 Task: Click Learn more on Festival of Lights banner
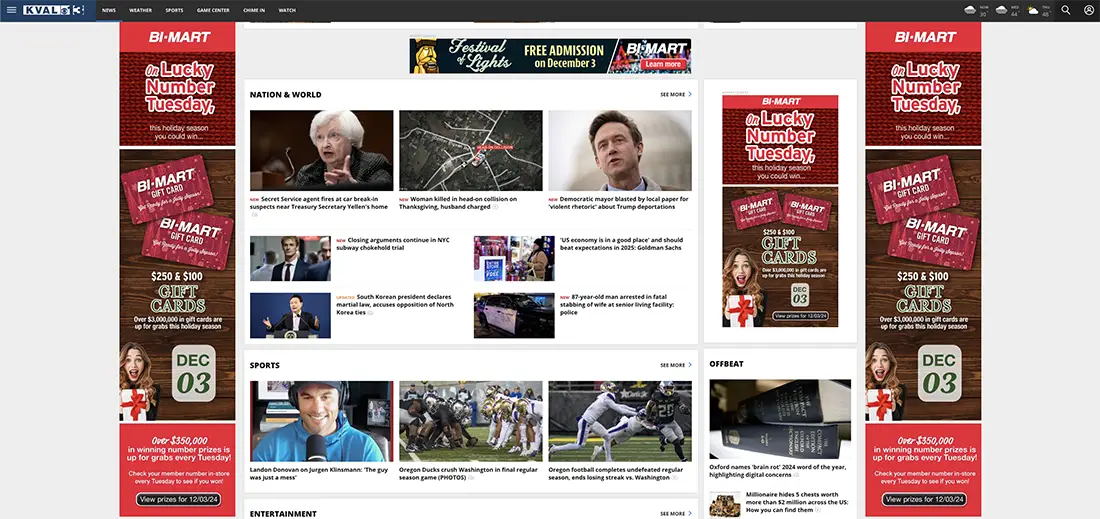(x=663, y=64)
